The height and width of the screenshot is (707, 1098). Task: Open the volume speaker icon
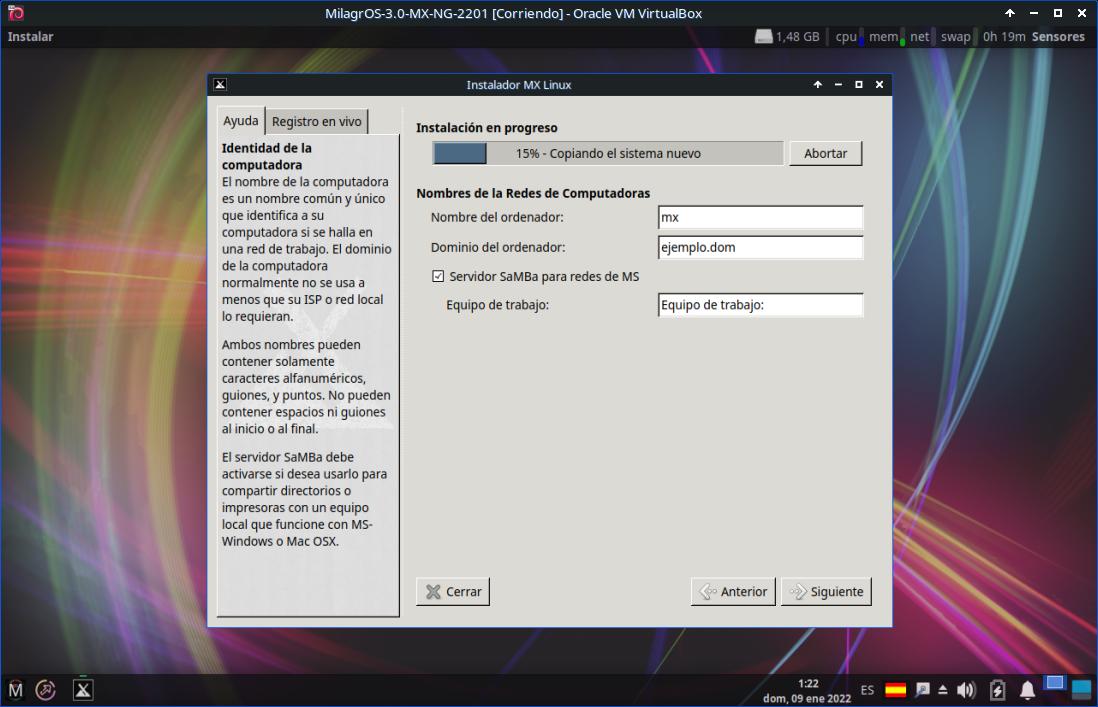pos(966,690)
